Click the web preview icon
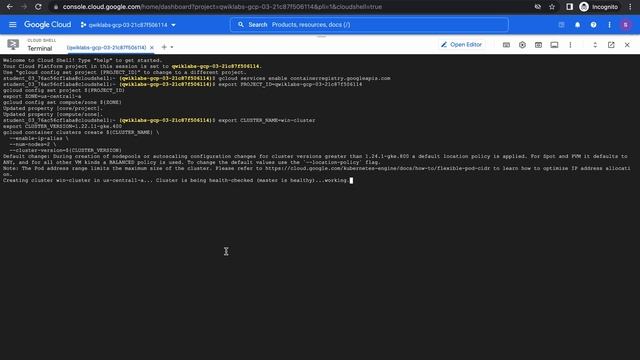The width and height of the screenshot is (640, 360). (x=538, y=45)
